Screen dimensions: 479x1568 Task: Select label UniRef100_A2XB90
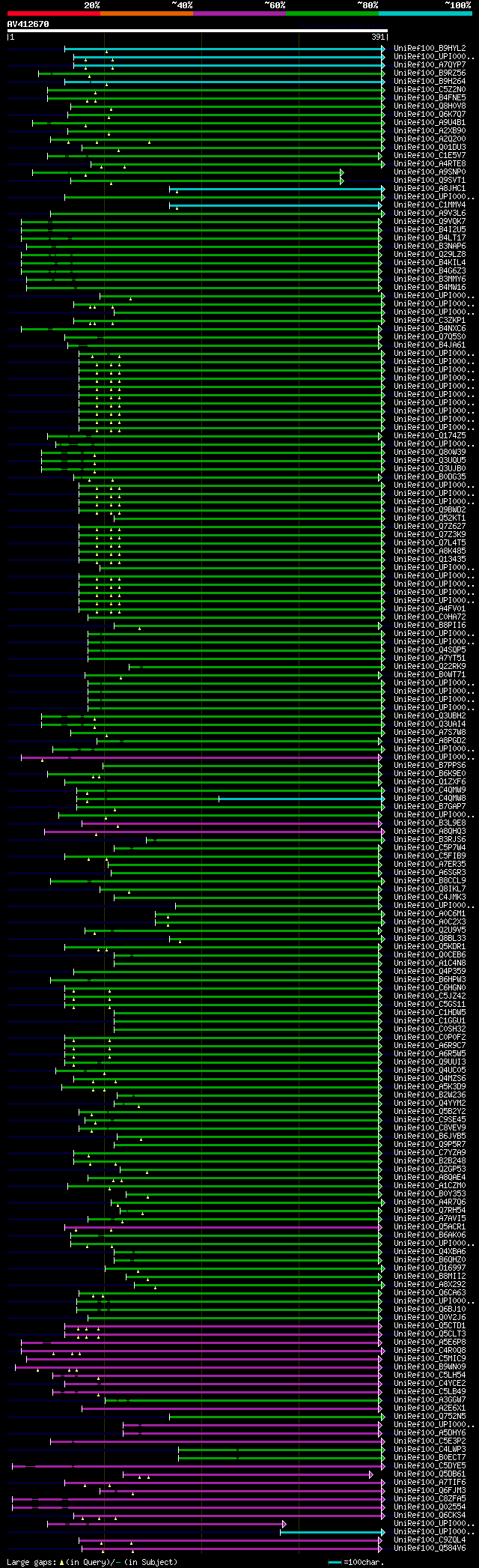point(430,131)
